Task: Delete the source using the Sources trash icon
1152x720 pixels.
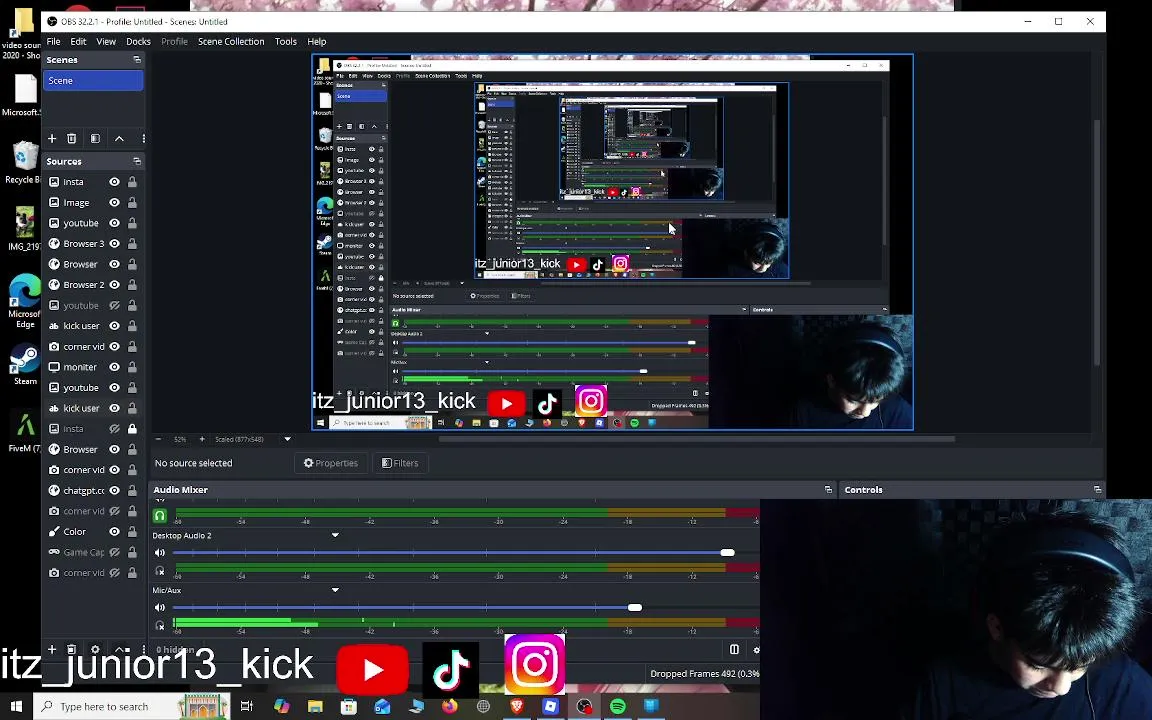Action: coord(71,649)
